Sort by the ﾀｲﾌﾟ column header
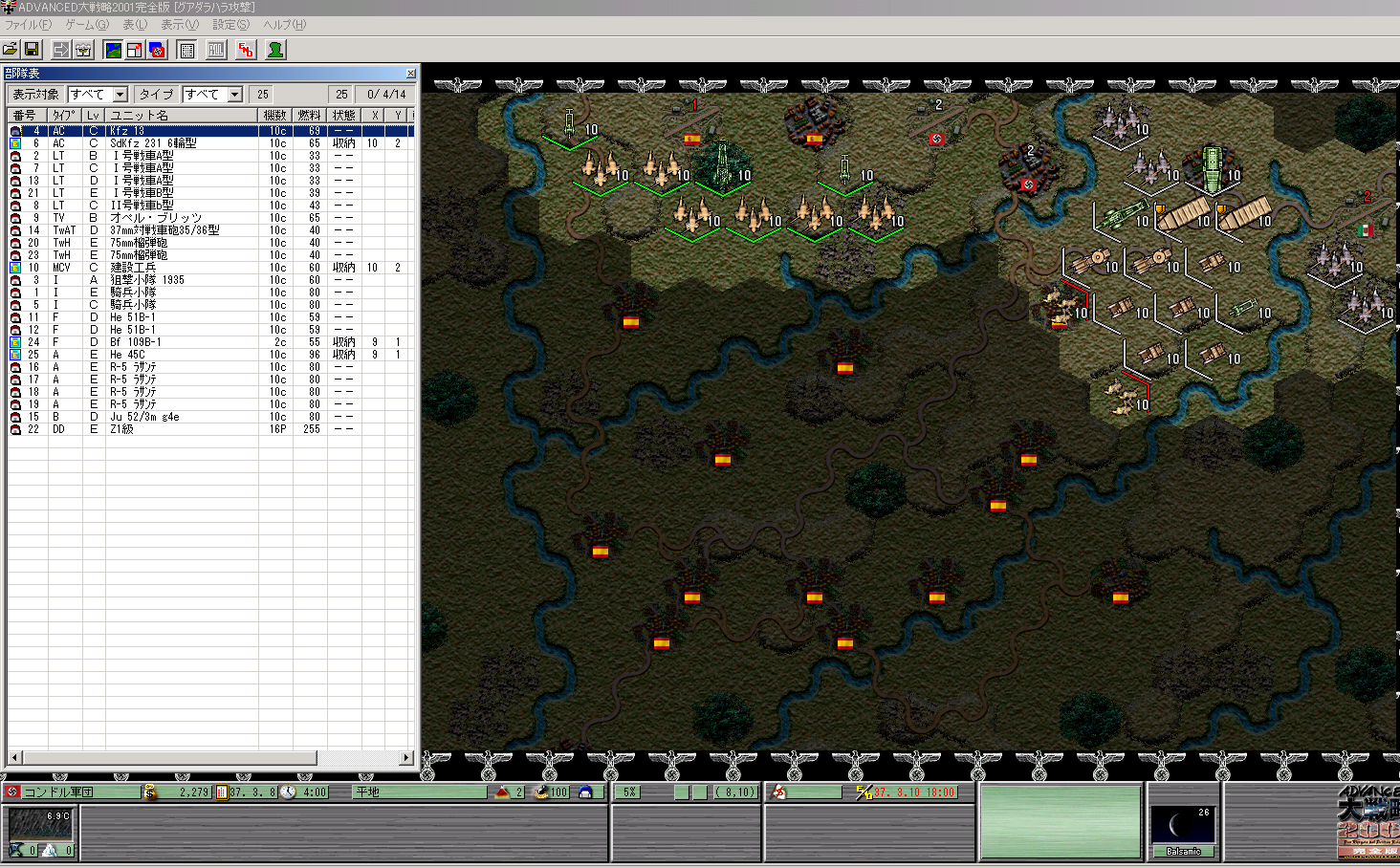This screenshot has width=1400, height=868. point(64,116)
